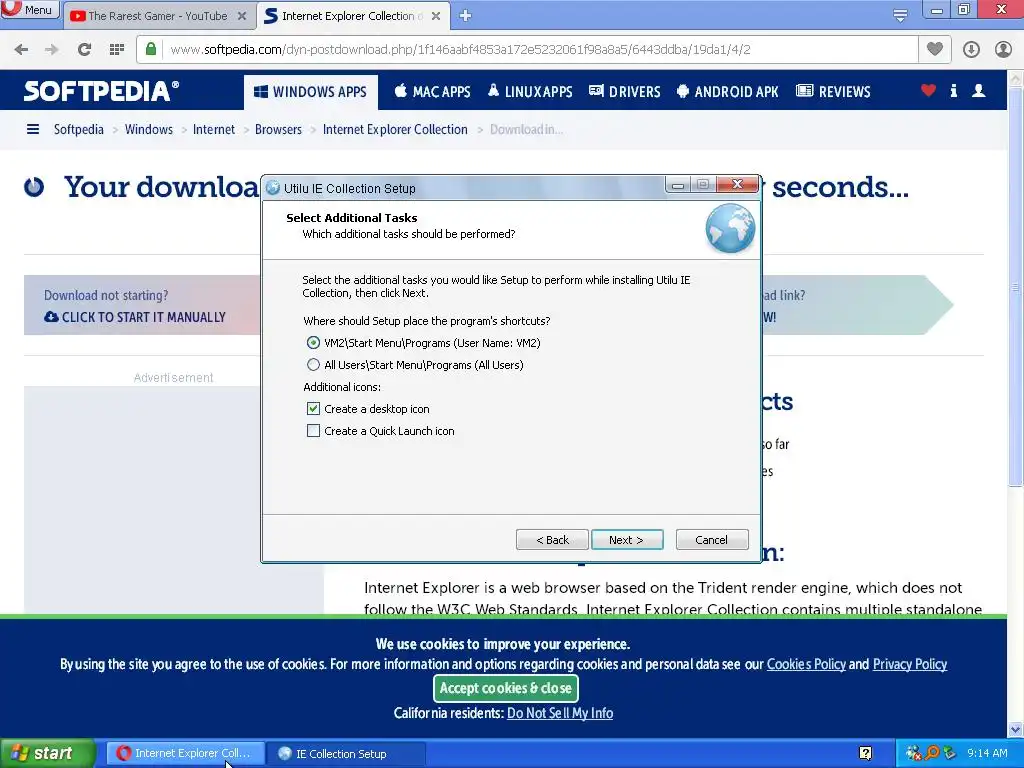Close The Rarest Gamer YouTube tab
1024x768 pixels.
coord(242,16)
